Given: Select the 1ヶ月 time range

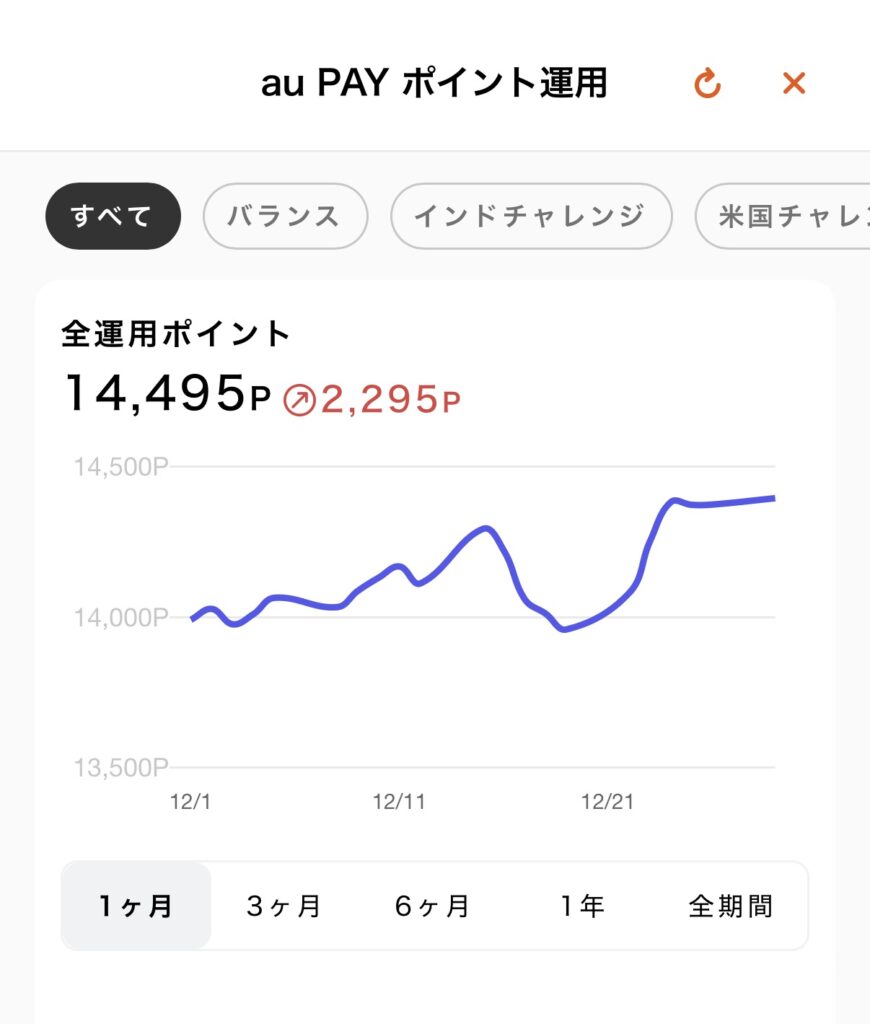Looking at the screenshot, I should point(136,906).
